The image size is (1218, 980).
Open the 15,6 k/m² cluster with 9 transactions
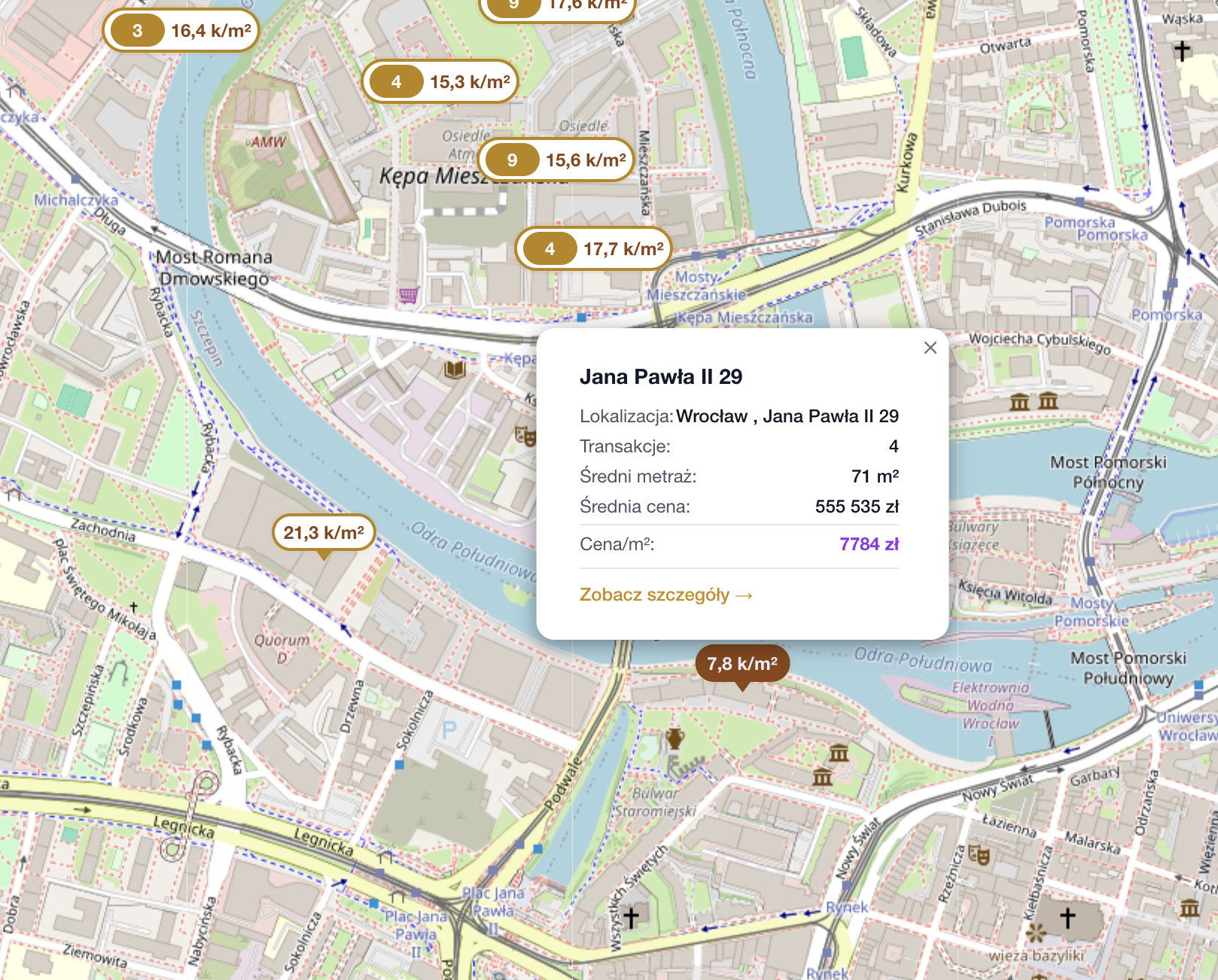[x=556, y=160]
